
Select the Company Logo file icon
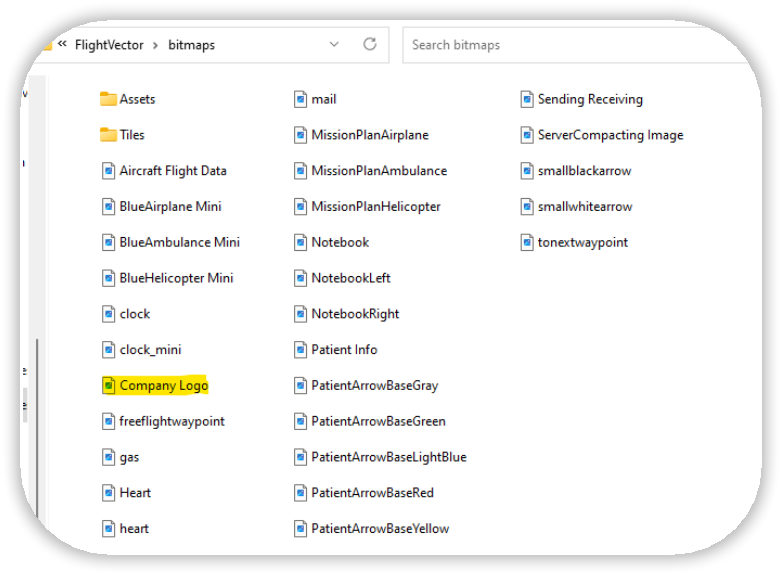pyautogui.click(x=109, y=385)
